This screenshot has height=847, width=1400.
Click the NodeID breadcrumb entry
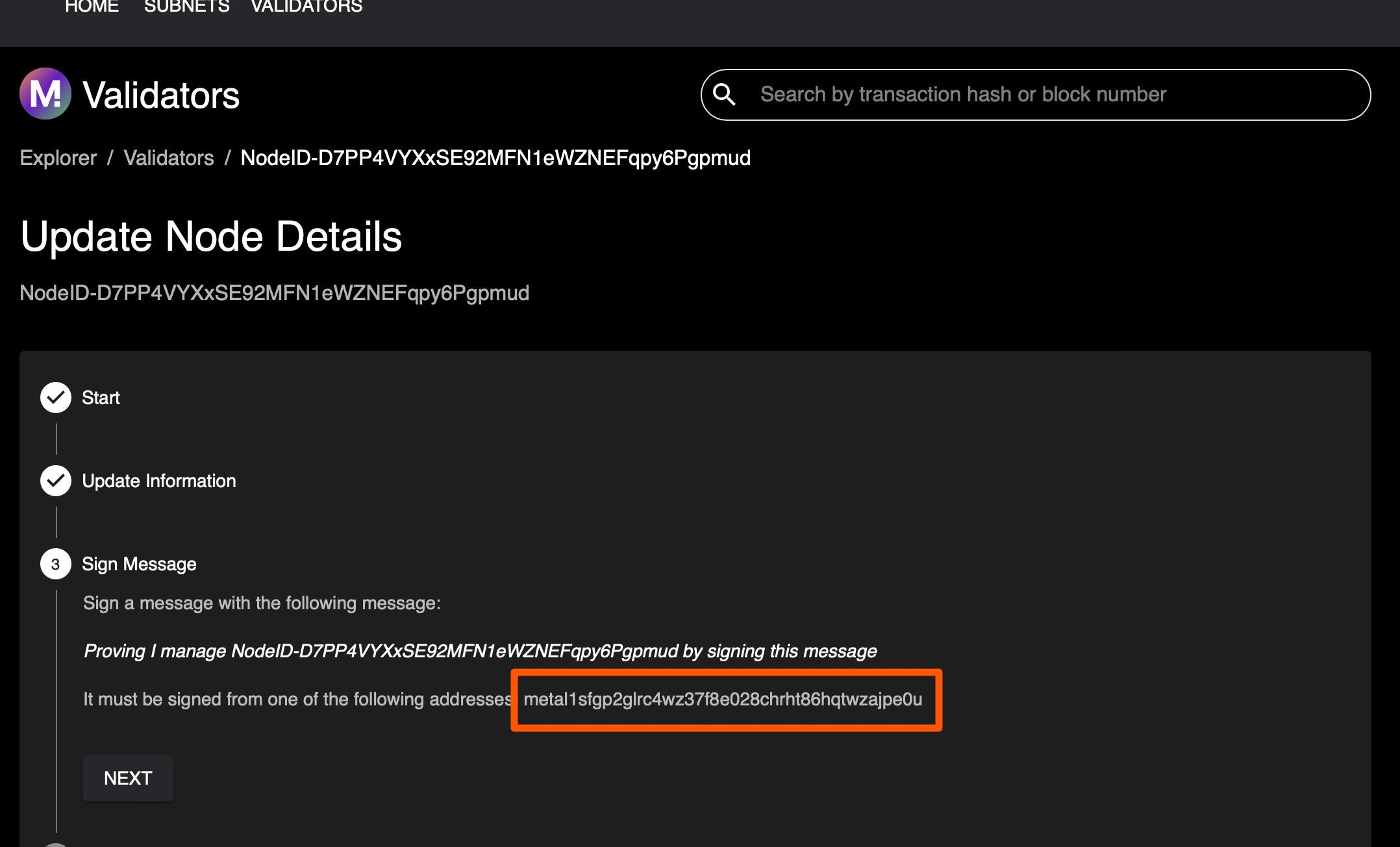click(495, 158)
